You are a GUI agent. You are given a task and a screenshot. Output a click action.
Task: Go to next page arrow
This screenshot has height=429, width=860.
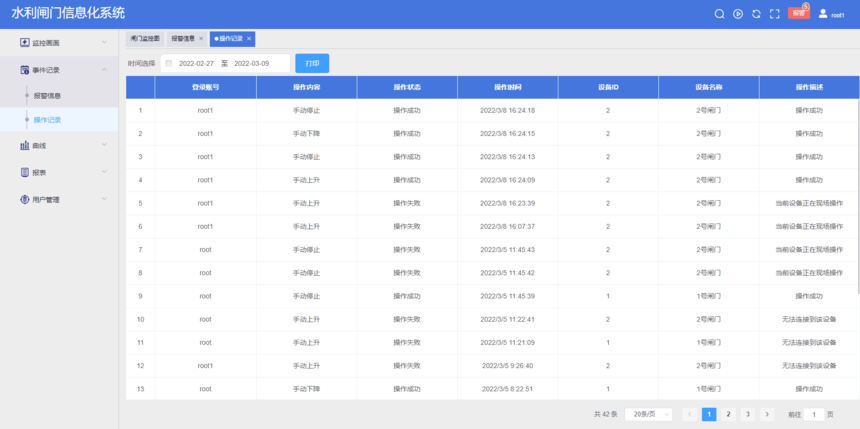(x=767, y=414)
